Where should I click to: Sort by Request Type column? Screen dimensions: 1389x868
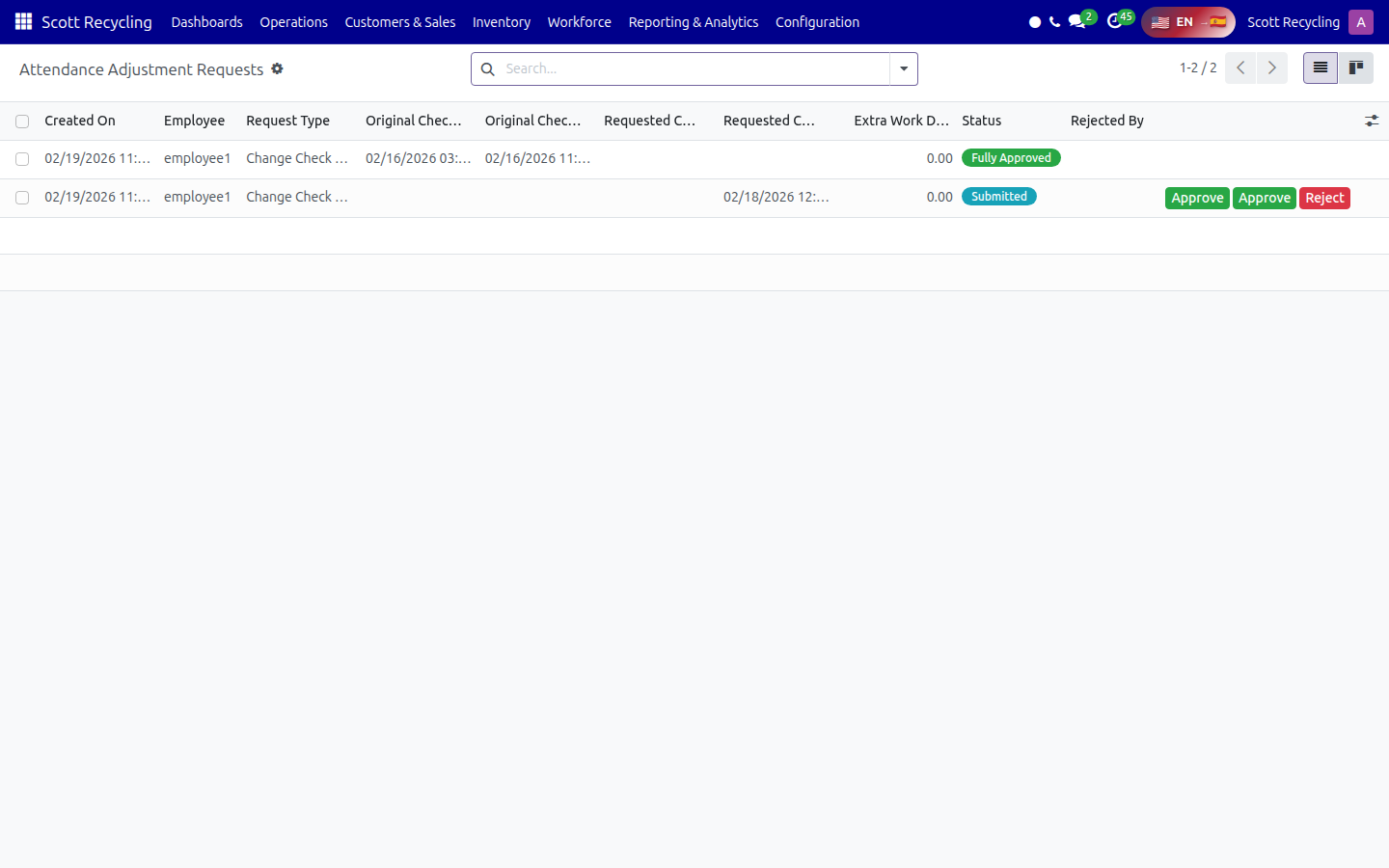coord(287,121)
